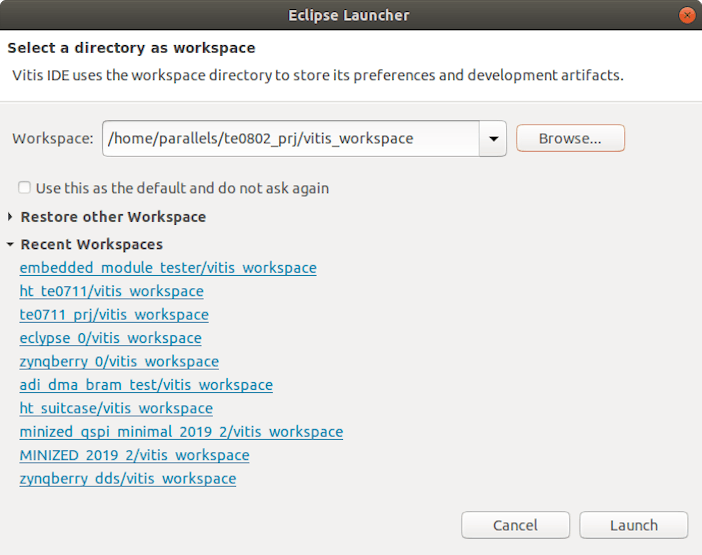This screenshot has width=702, height=555.
Task: Select ht_te0711/vitis_workspace recent workspace
Action: (111, 291)
